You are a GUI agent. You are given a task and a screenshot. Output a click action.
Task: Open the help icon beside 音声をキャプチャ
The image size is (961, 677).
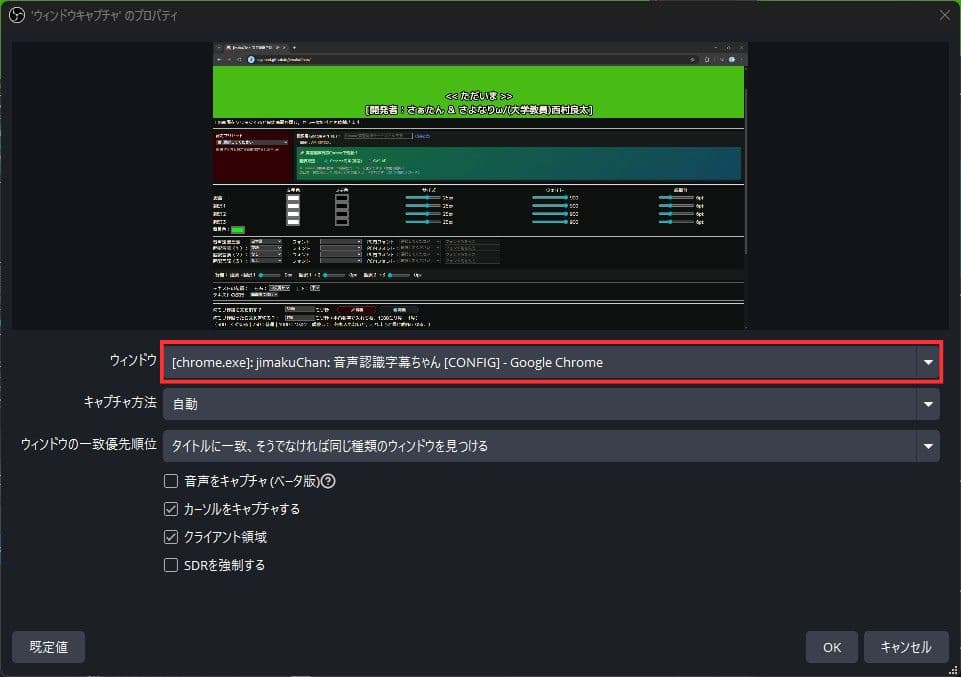pos(328,481)
